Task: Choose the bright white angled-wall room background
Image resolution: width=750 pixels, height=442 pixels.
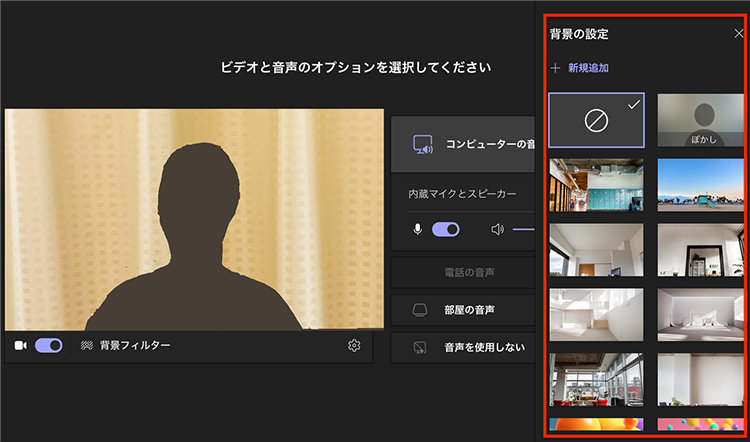Action: [596, 315]
